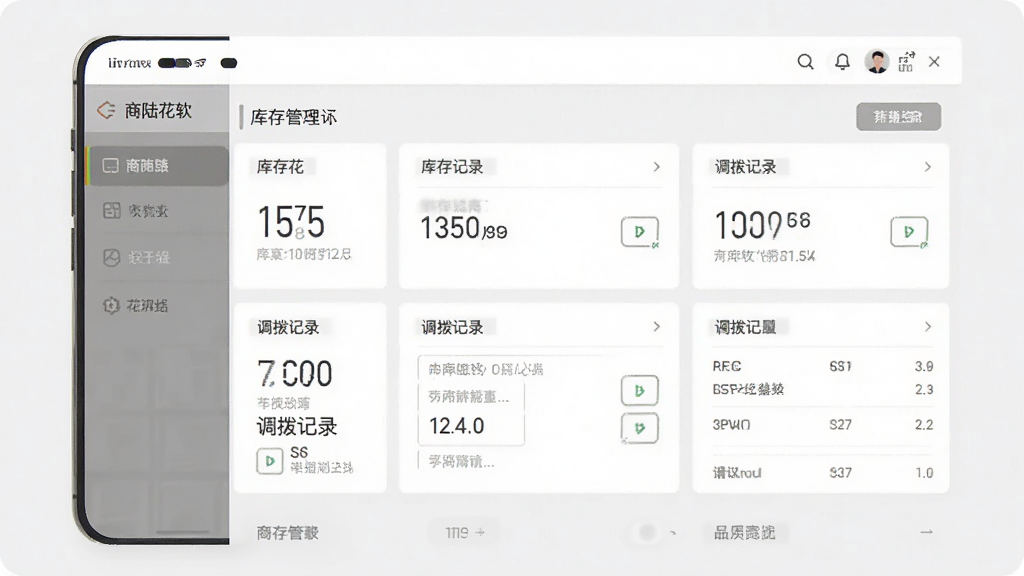Click the play icon next to S6
Screen dimensions: 1024x576
tap(270, 461)
